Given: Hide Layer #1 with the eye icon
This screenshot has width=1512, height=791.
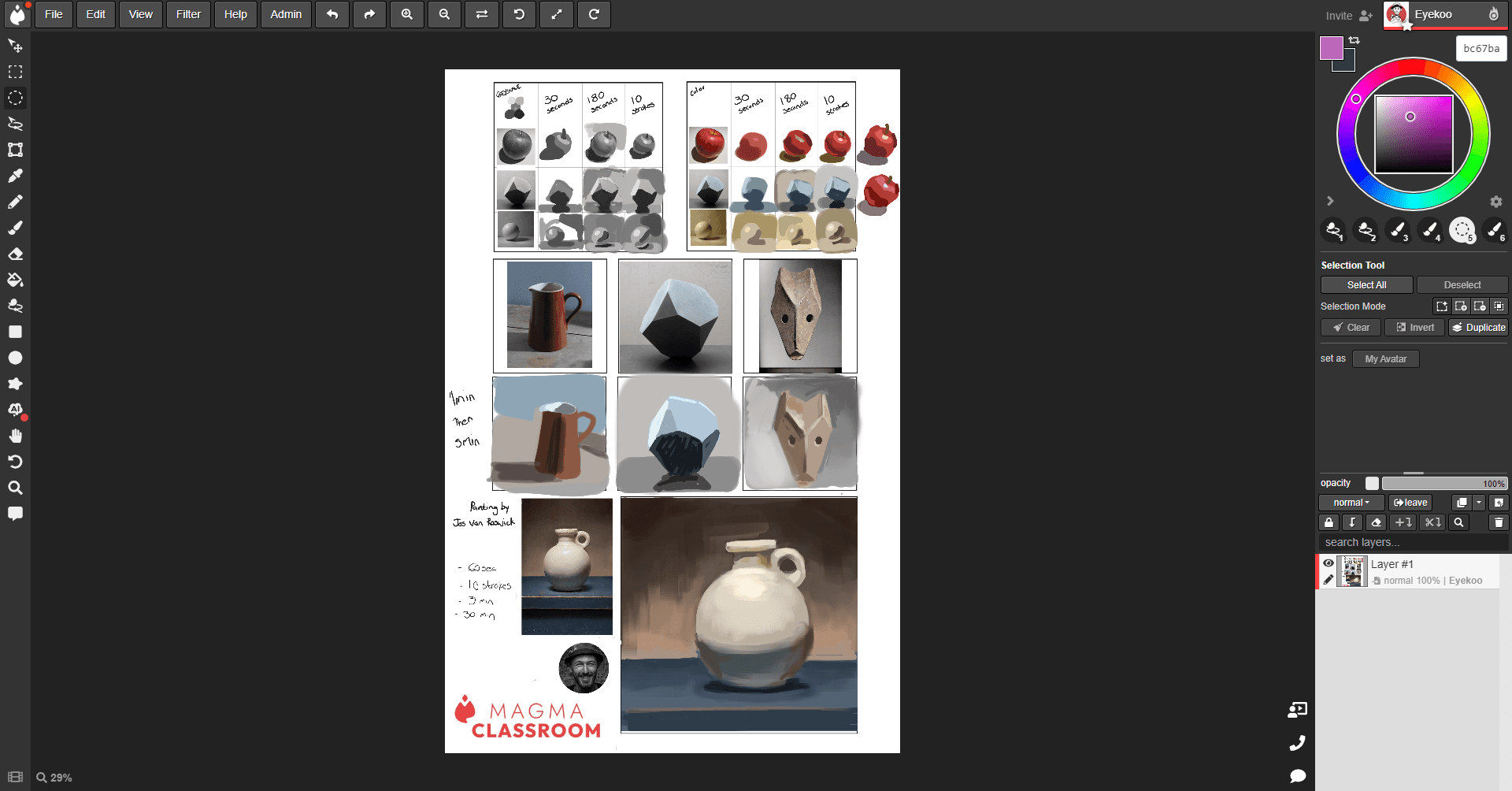Looking at the screenshot, I should pos(1329,563).
